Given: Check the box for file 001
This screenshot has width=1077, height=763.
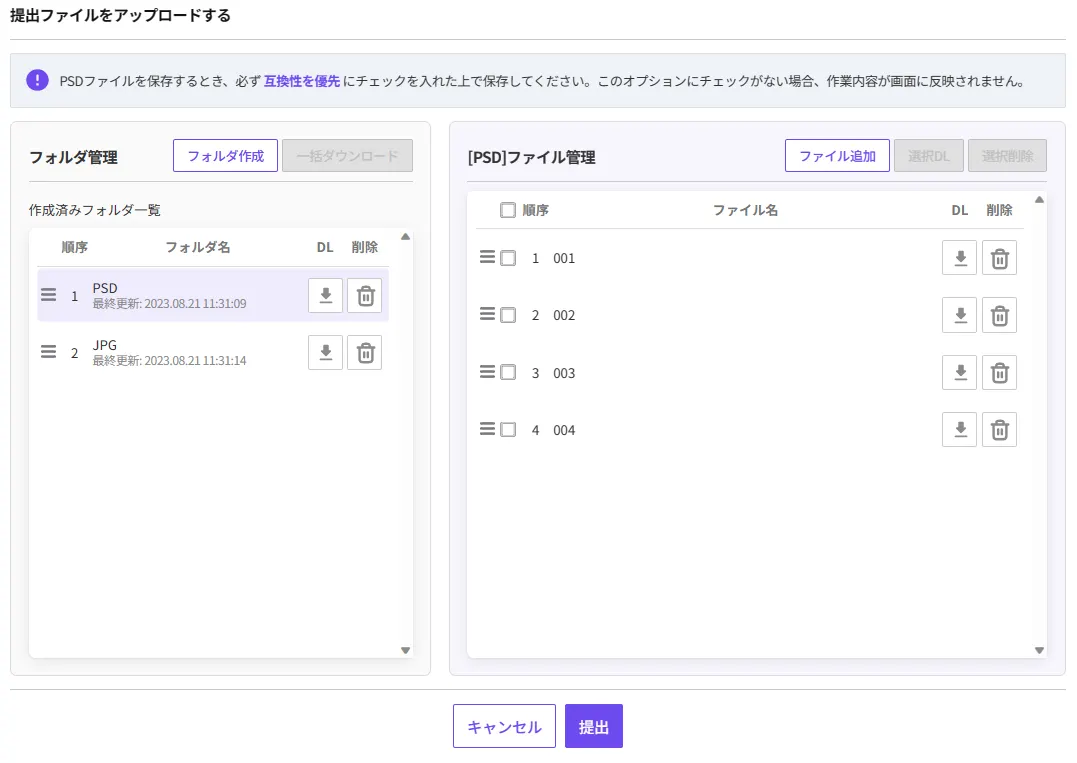Looking at the screenshot, I should (508, 258).
